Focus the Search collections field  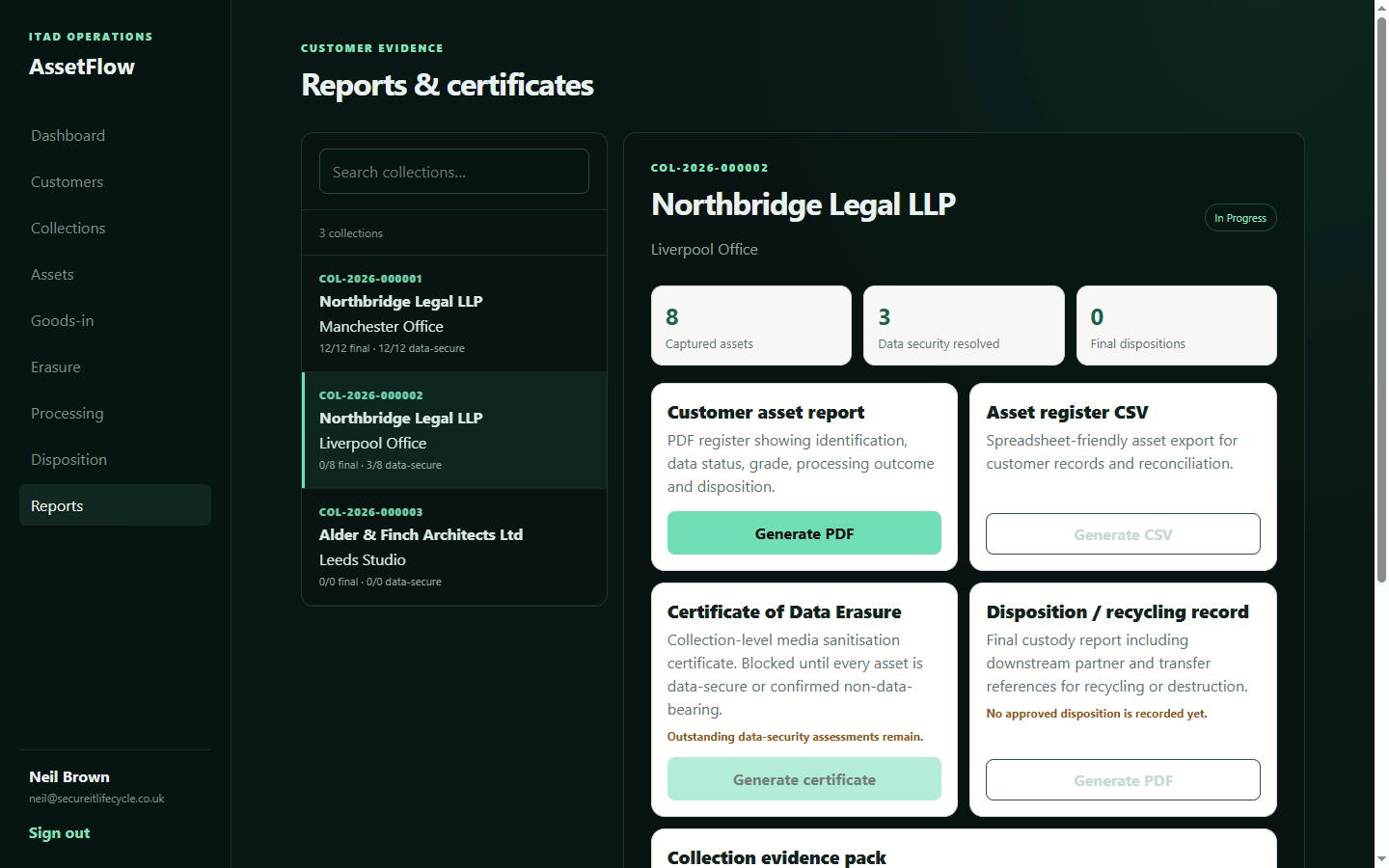(x=454, y=172)
